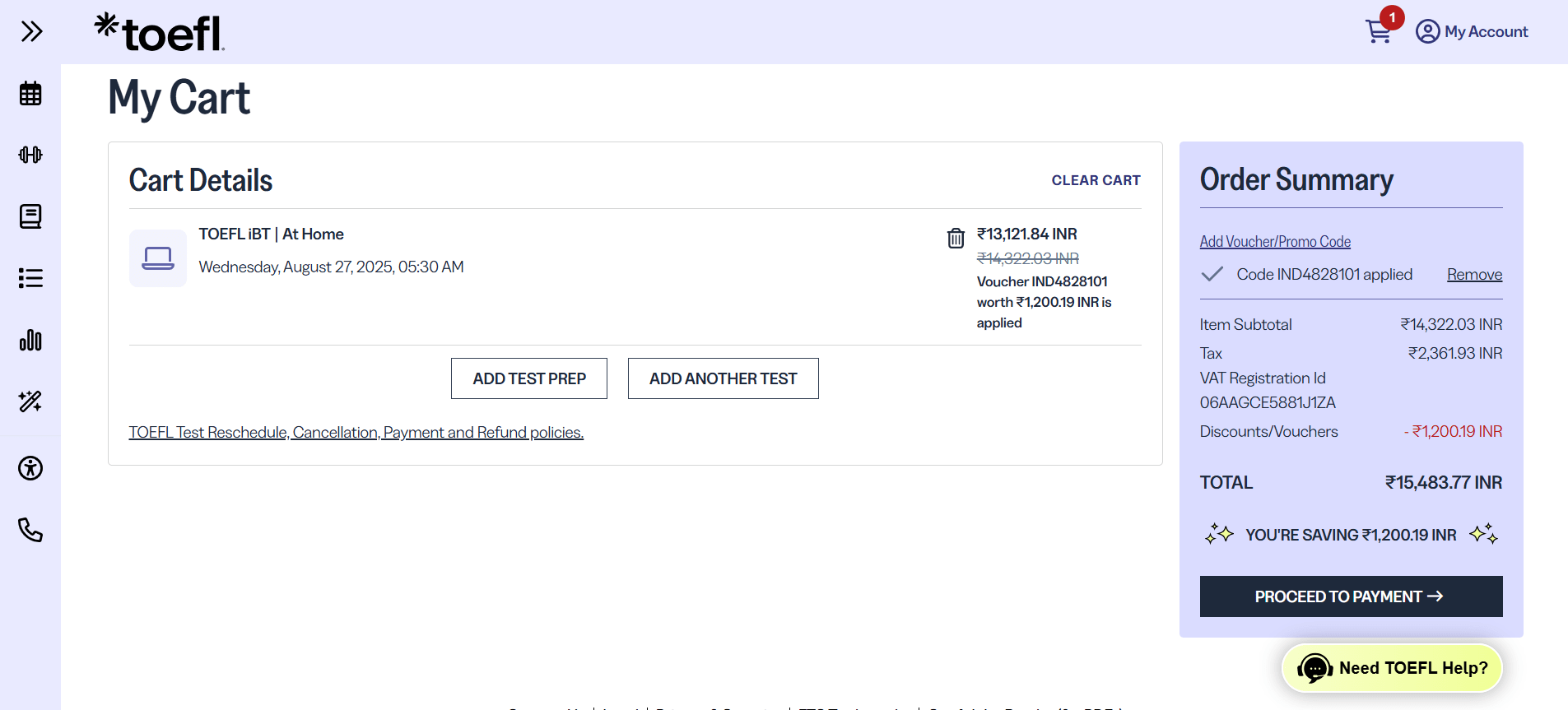1568x710 pixels.
Task: Click the dumbbell practice icon in sidebar
Action: tap(30, 155)
